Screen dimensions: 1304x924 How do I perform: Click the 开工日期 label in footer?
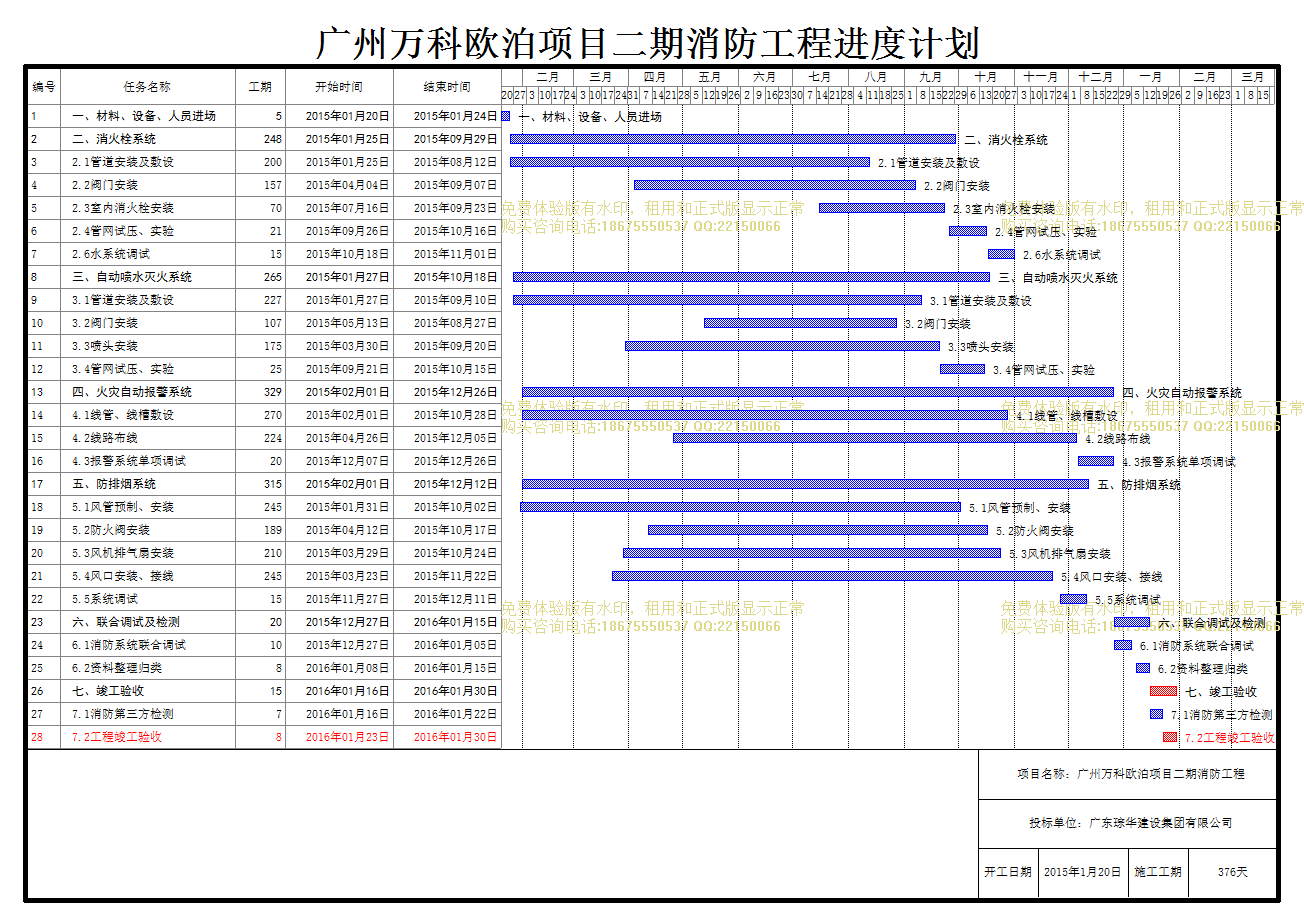click(x=1008, y=872)
